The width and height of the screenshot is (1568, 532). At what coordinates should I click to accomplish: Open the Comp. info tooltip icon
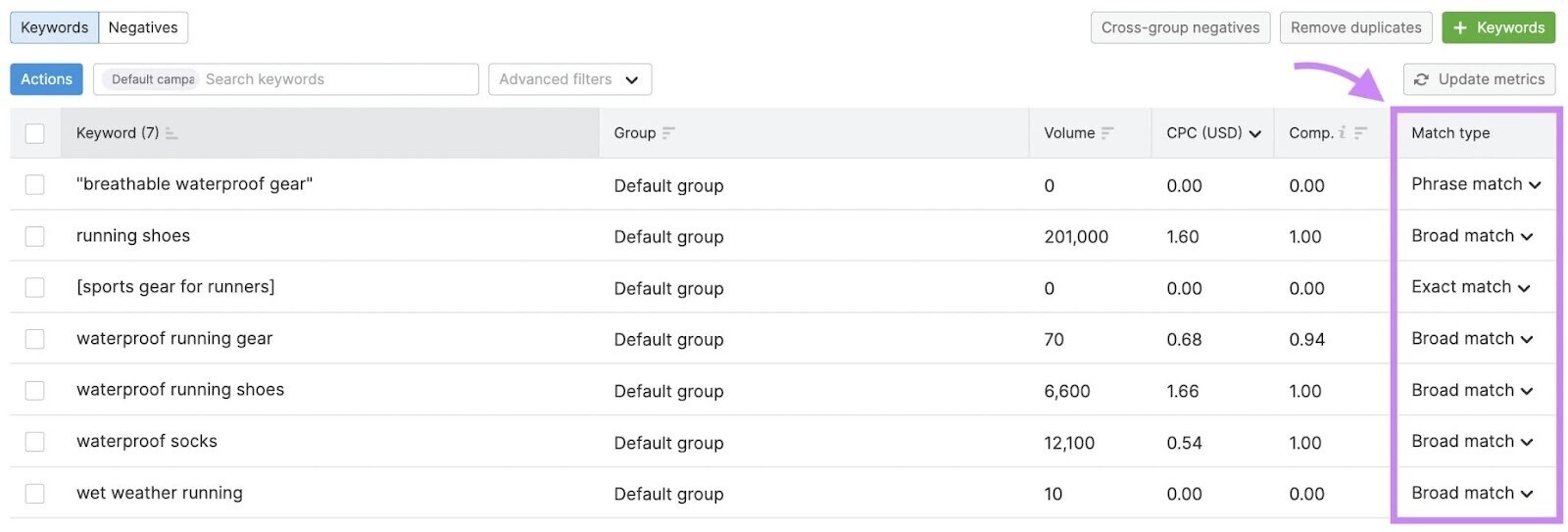coord(1342,132)
